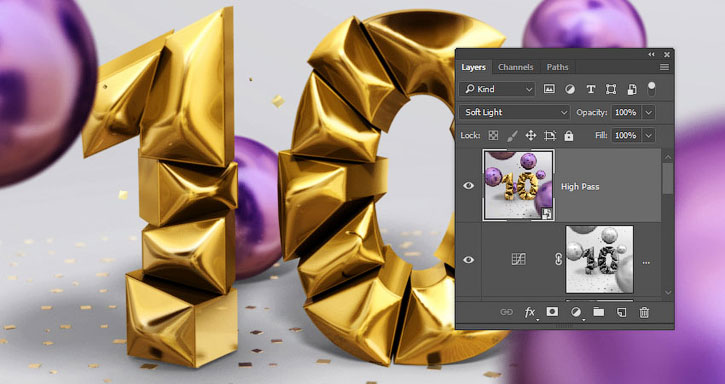Close the Layers panel

point(667,55)
